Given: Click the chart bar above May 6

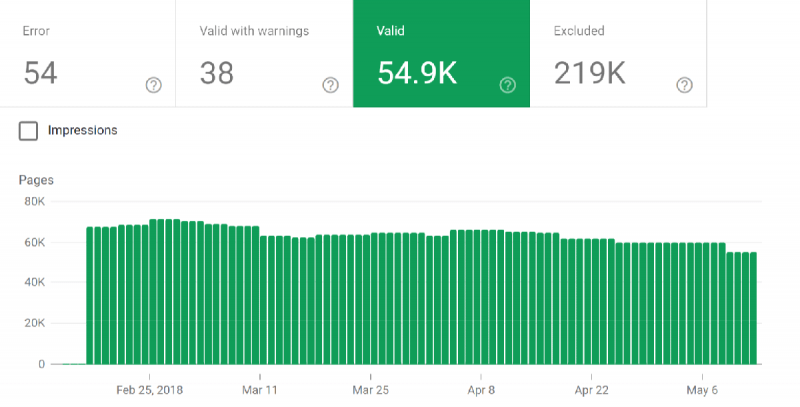Looking at the screenshot, I should pyautogui.click(x=706, y=303).
